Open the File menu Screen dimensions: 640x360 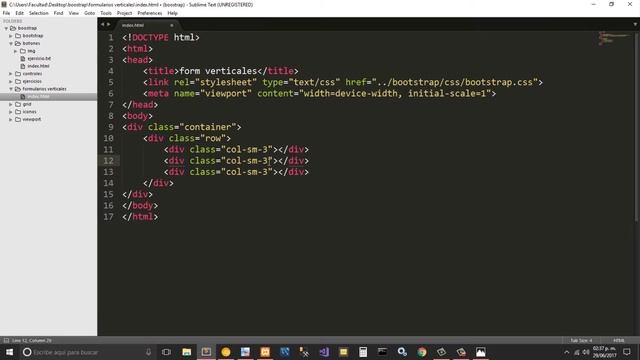pos(6,13)
